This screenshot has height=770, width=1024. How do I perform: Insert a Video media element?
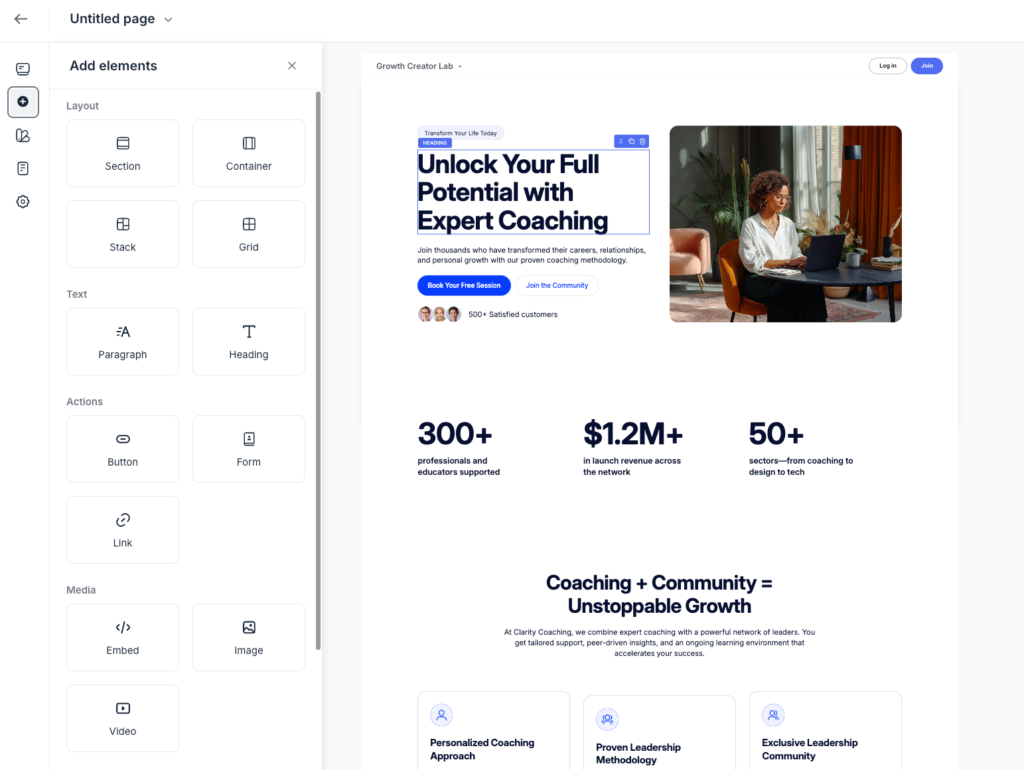[122, 718]
